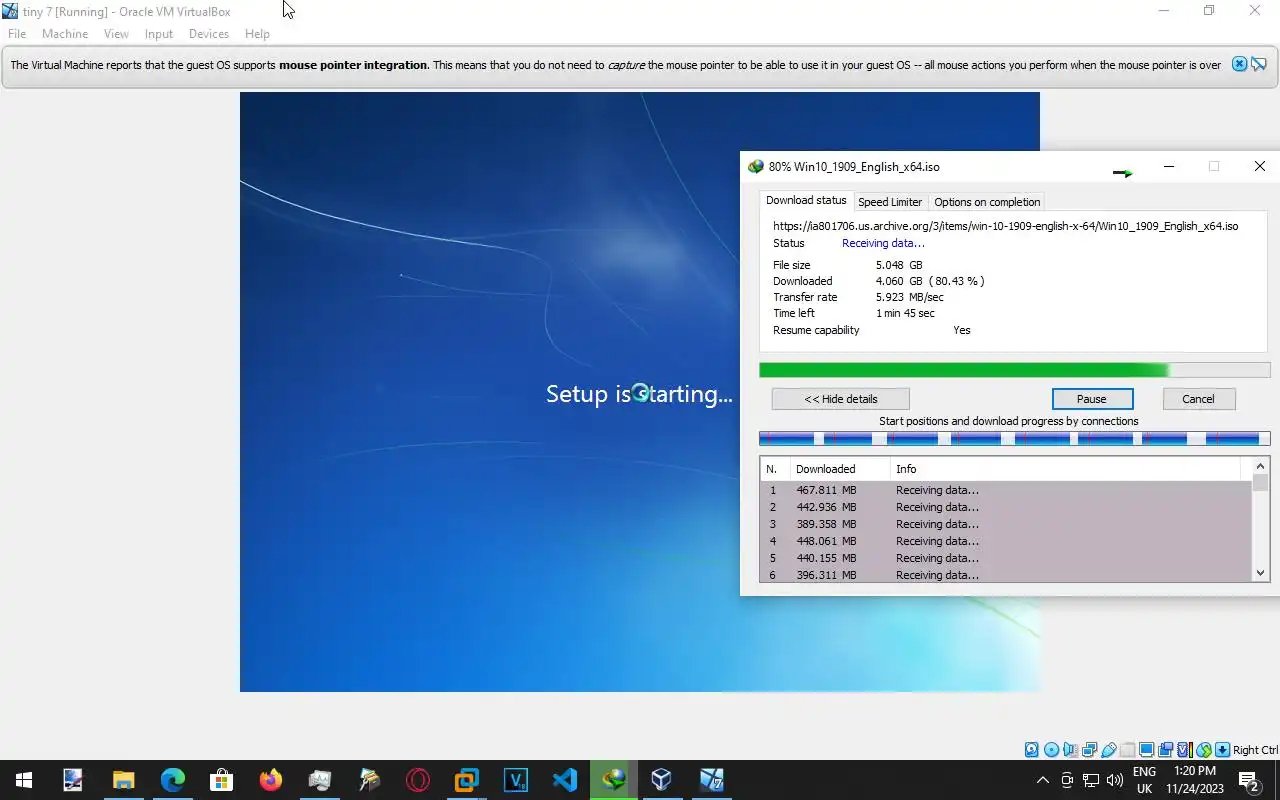Click the volume icon in system tray

click(1115, 780)
